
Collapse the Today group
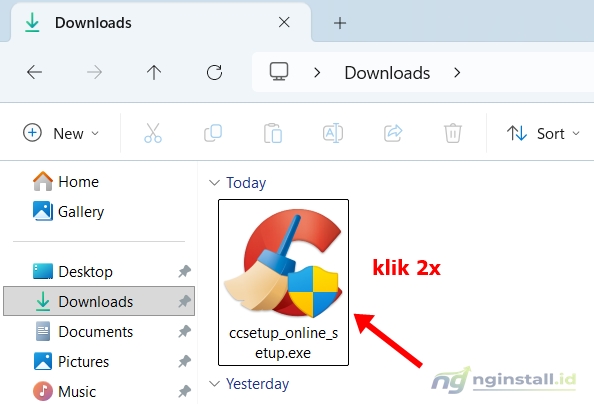[x=214, y=183]
